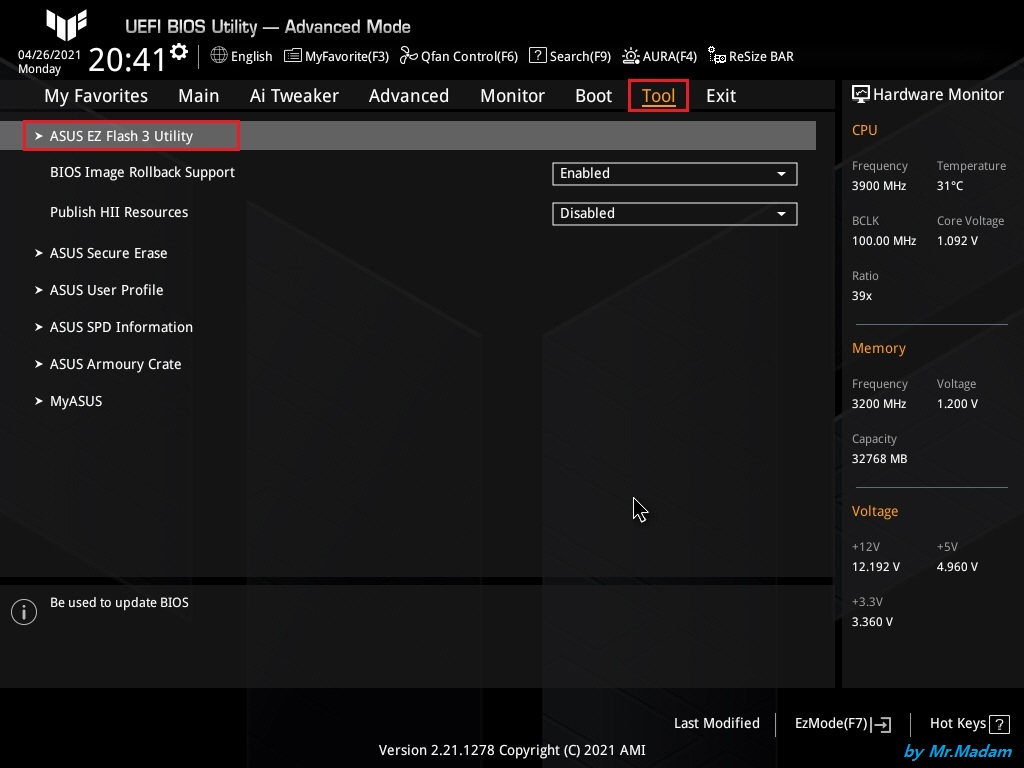Open the Exit tab

click(721, 96)
